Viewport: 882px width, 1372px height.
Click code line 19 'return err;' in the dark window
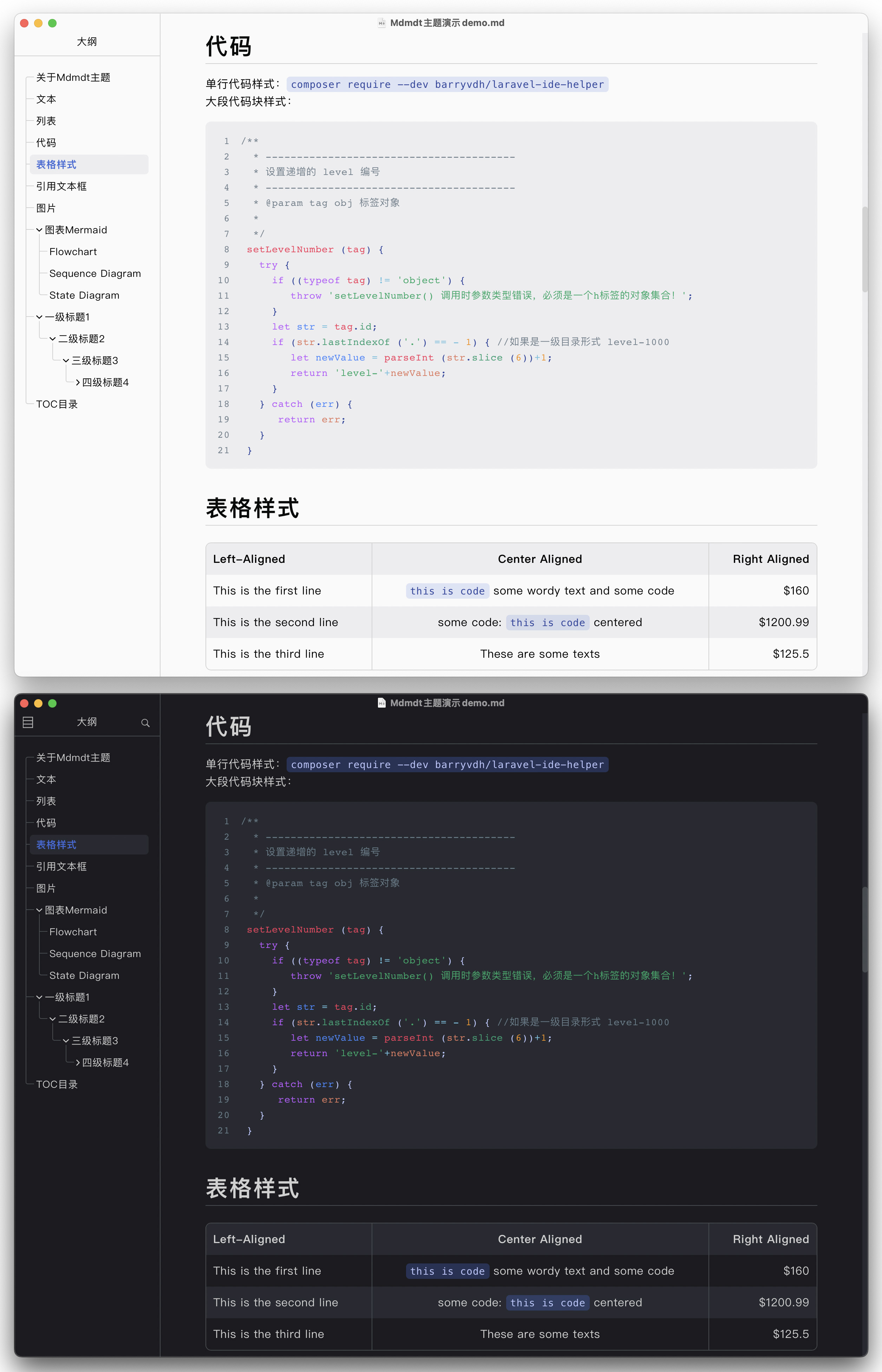click(x=312, y=1100)
